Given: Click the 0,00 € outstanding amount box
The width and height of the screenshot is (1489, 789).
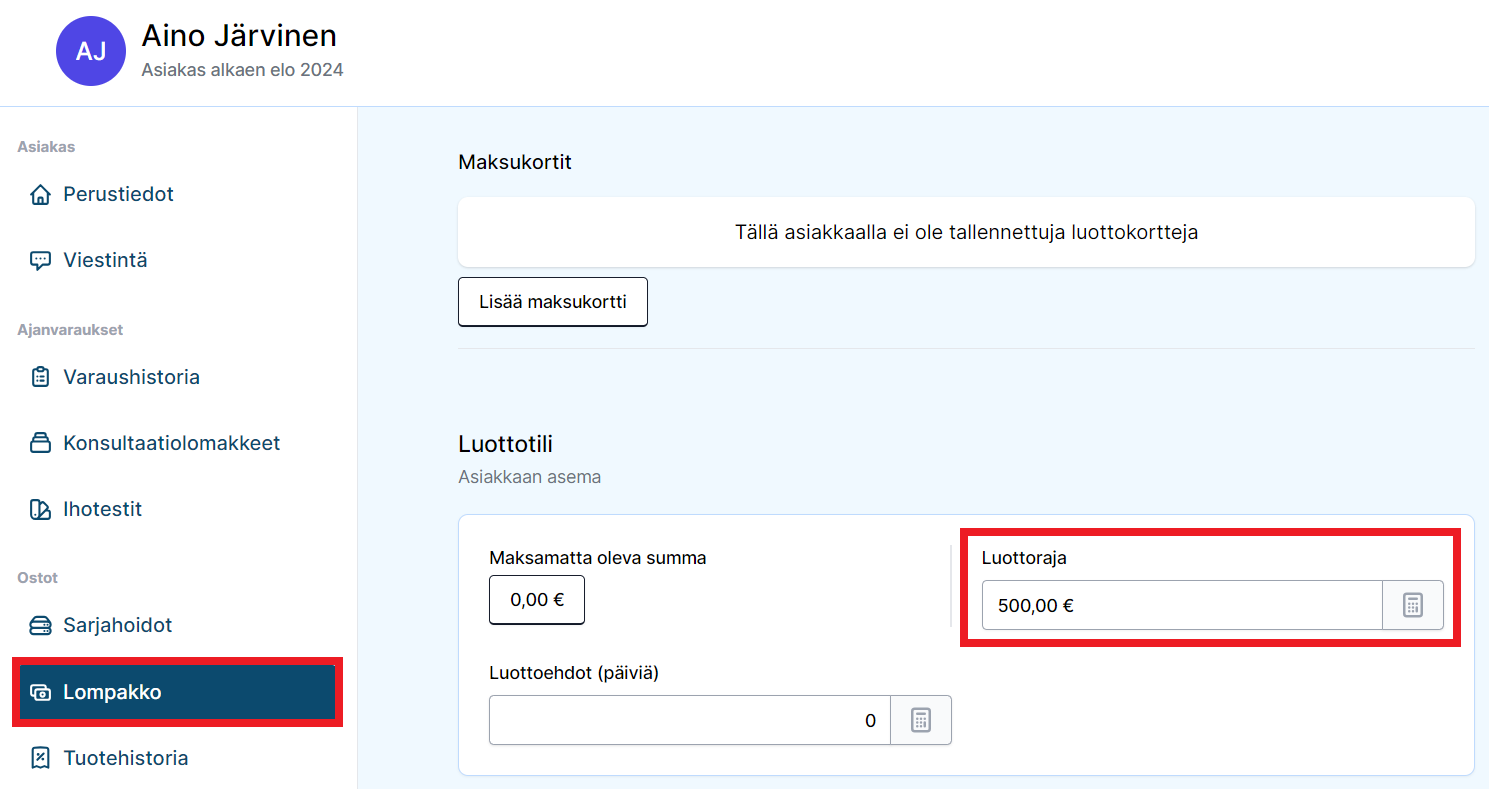Looking at the screenshot, I should click(537, 601).
